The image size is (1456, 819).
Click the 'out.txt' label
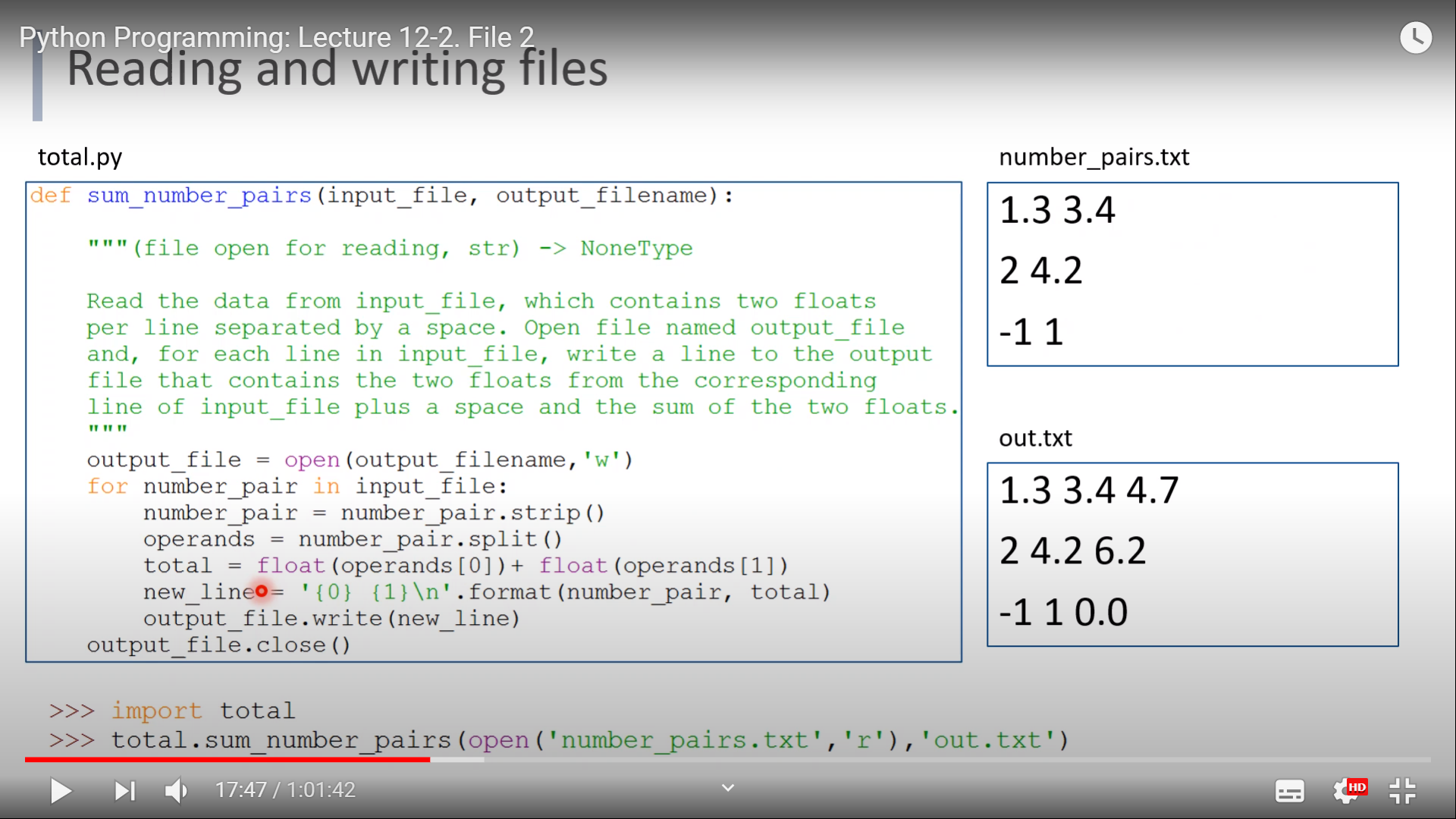(x=1035, y=438)
